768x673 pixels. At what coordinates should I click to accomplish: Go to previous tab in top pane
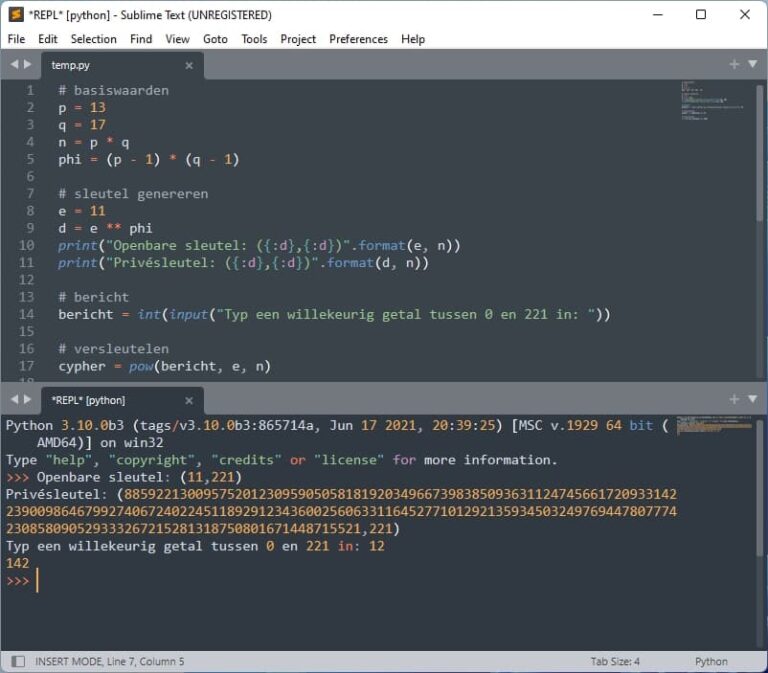click(14, 64)
